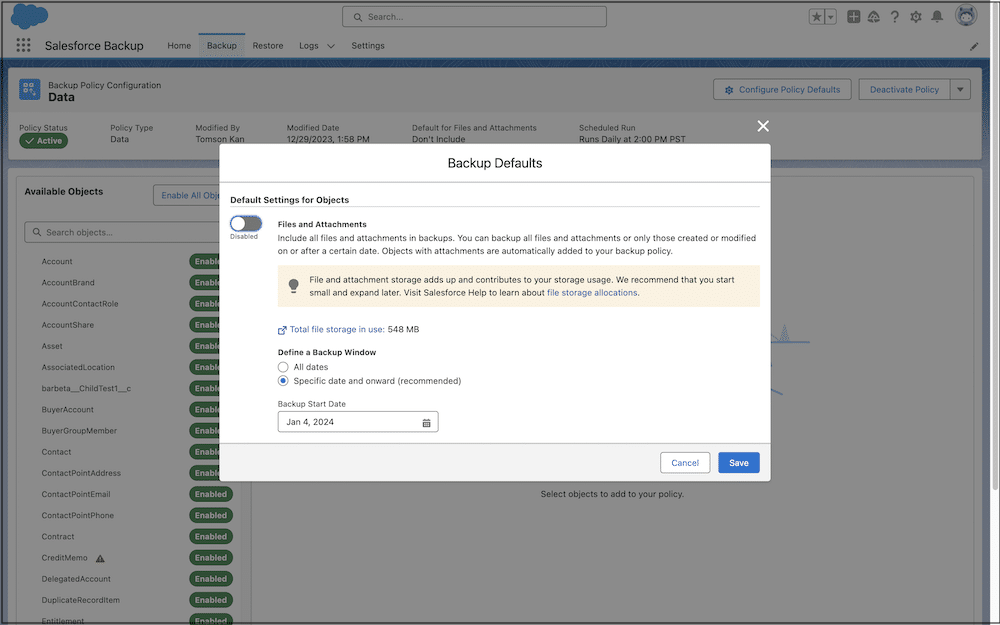Click the Deactivate Policy button
This screenshot has height=625, width=1000.
click(x=904, y=89)
